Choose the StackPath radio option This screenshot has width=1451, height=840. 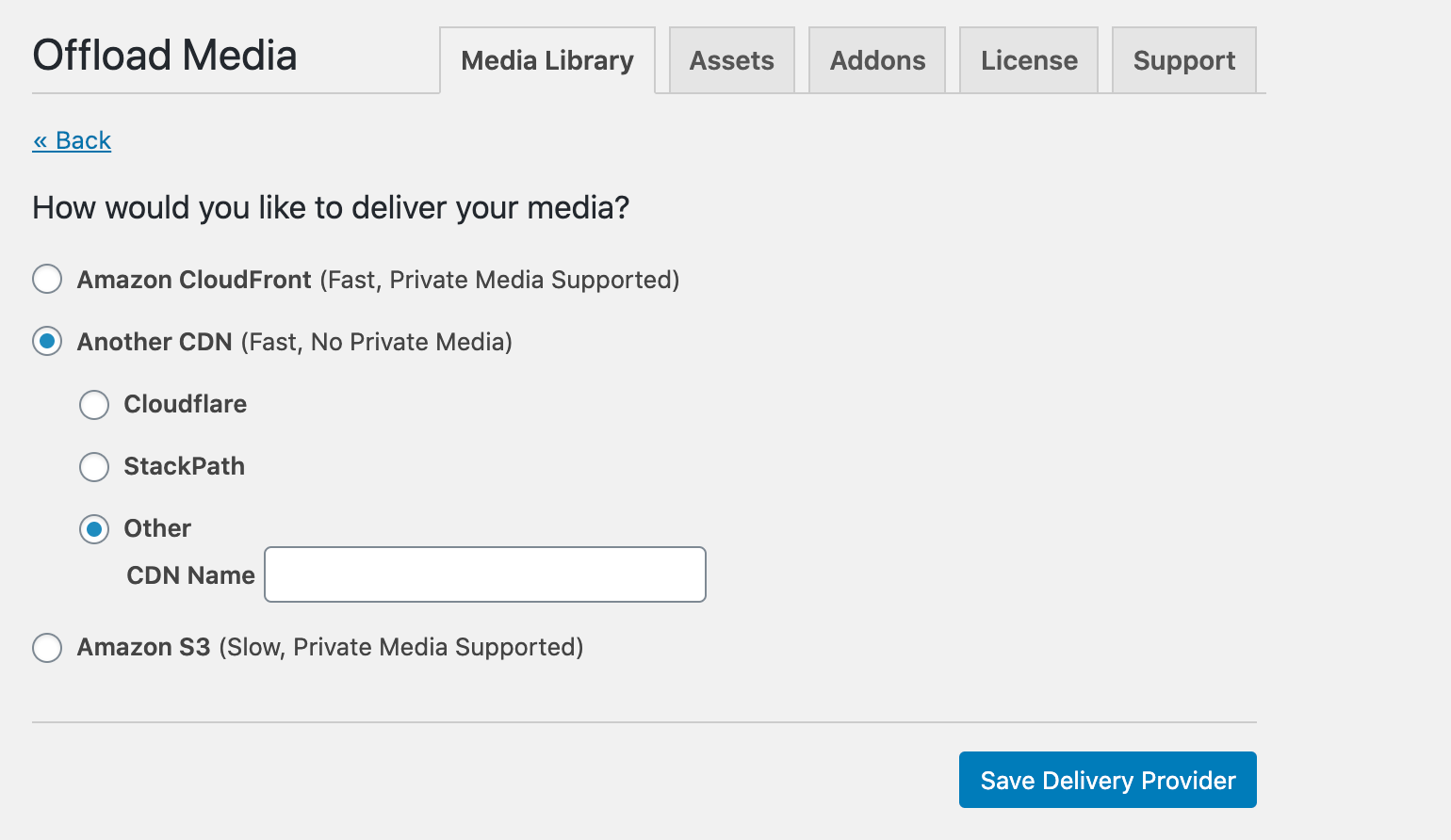94,467
